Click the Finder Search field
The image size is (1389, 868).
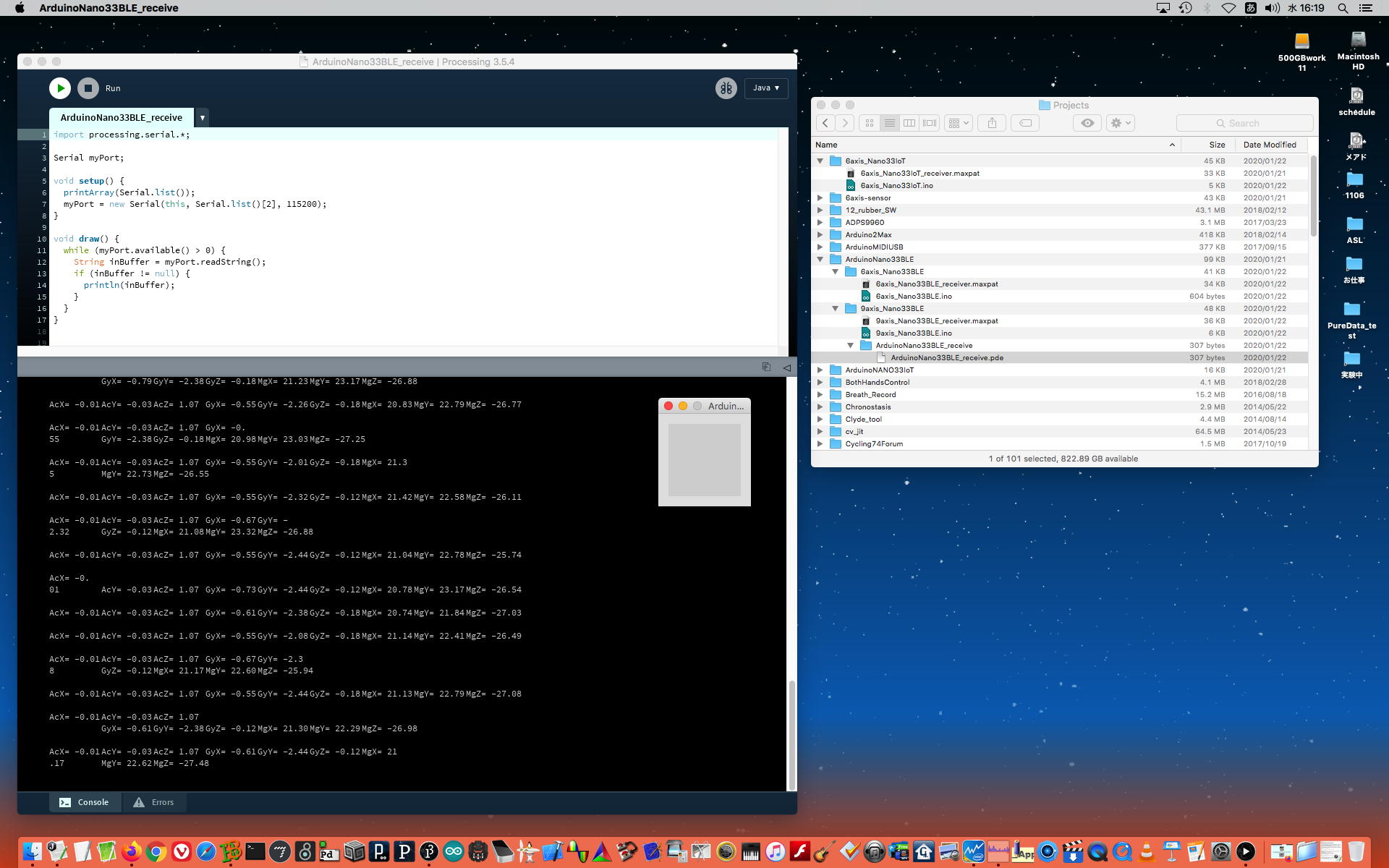click(x=1244, y=123)
